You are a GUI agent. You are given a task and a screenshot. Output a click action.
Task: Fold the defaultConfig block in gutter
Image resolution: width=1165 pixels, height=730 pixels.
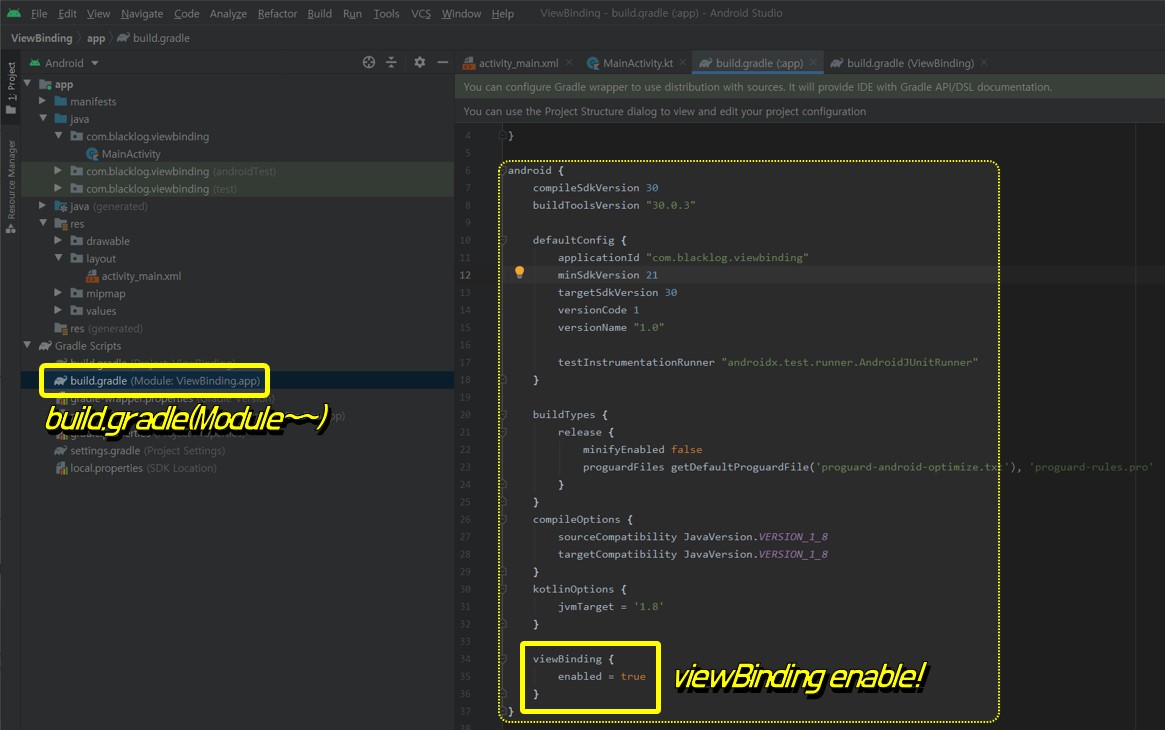coord(503,240)
